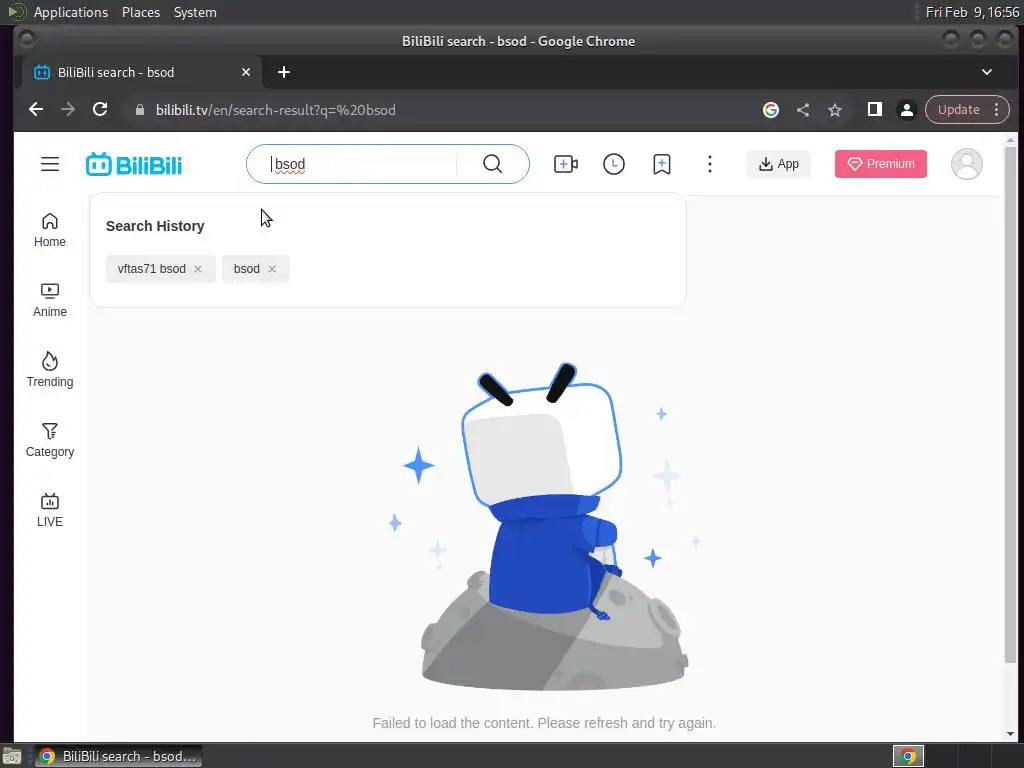Click the show desktop icon in taskbar
The height and width of the screenshot is (768, 1024).
pyautogui.click(x=12, y=756)
